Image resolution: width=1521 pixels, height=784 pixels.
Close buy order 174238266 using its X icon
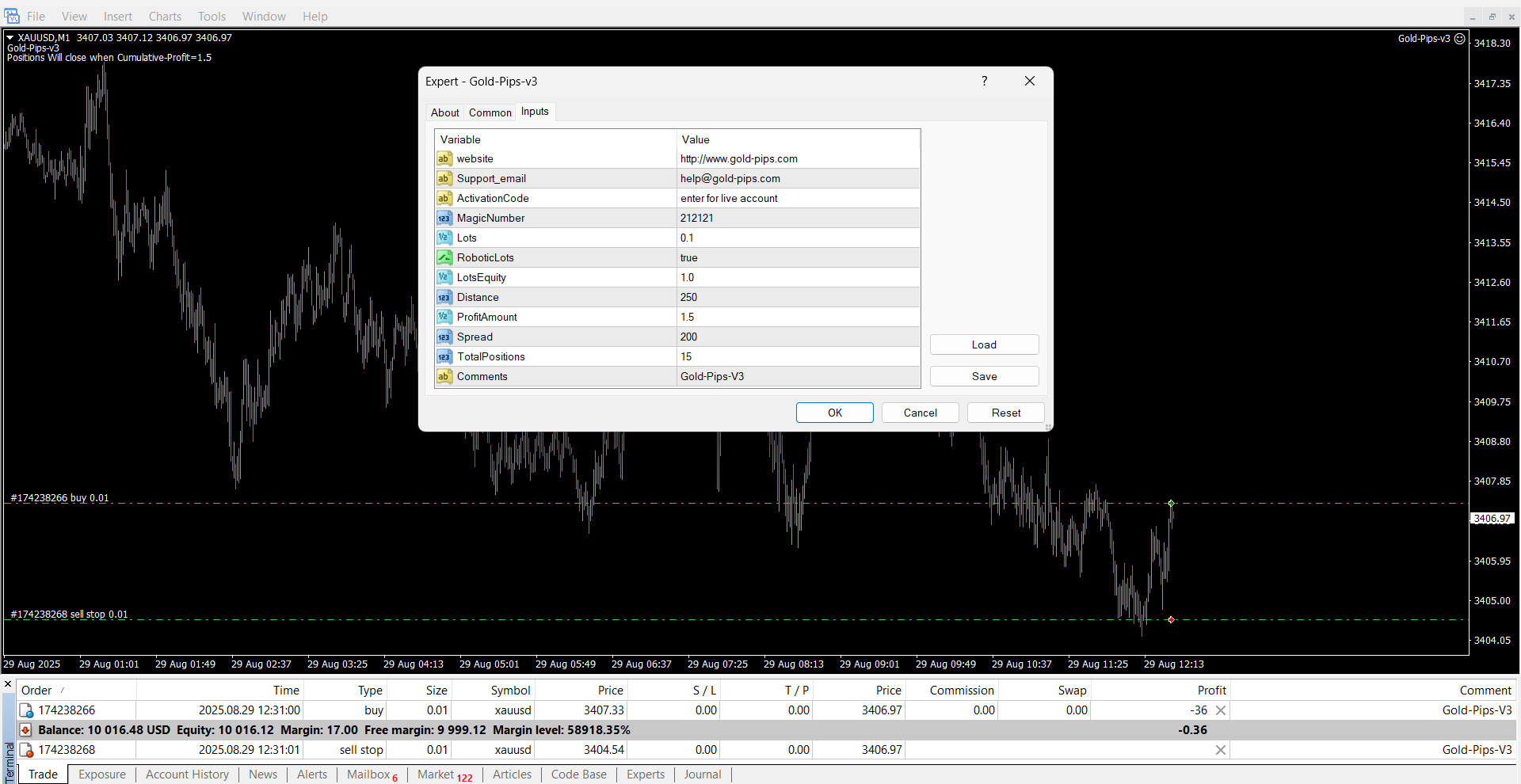pos(1221,710)
